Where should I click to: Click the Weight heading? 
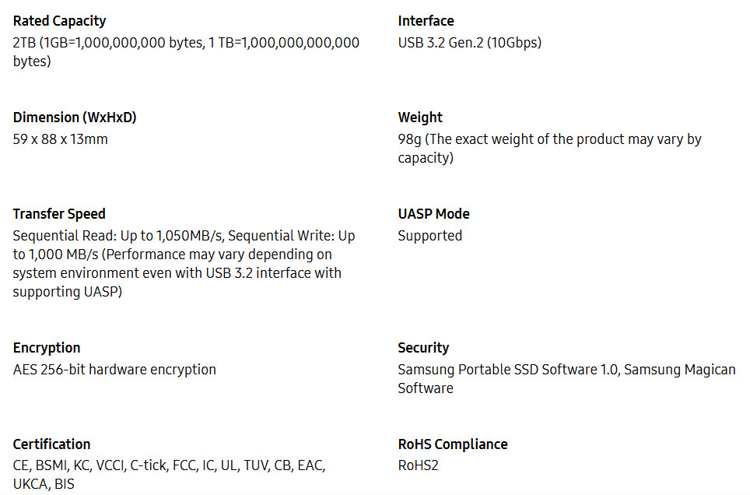(420, 118)
